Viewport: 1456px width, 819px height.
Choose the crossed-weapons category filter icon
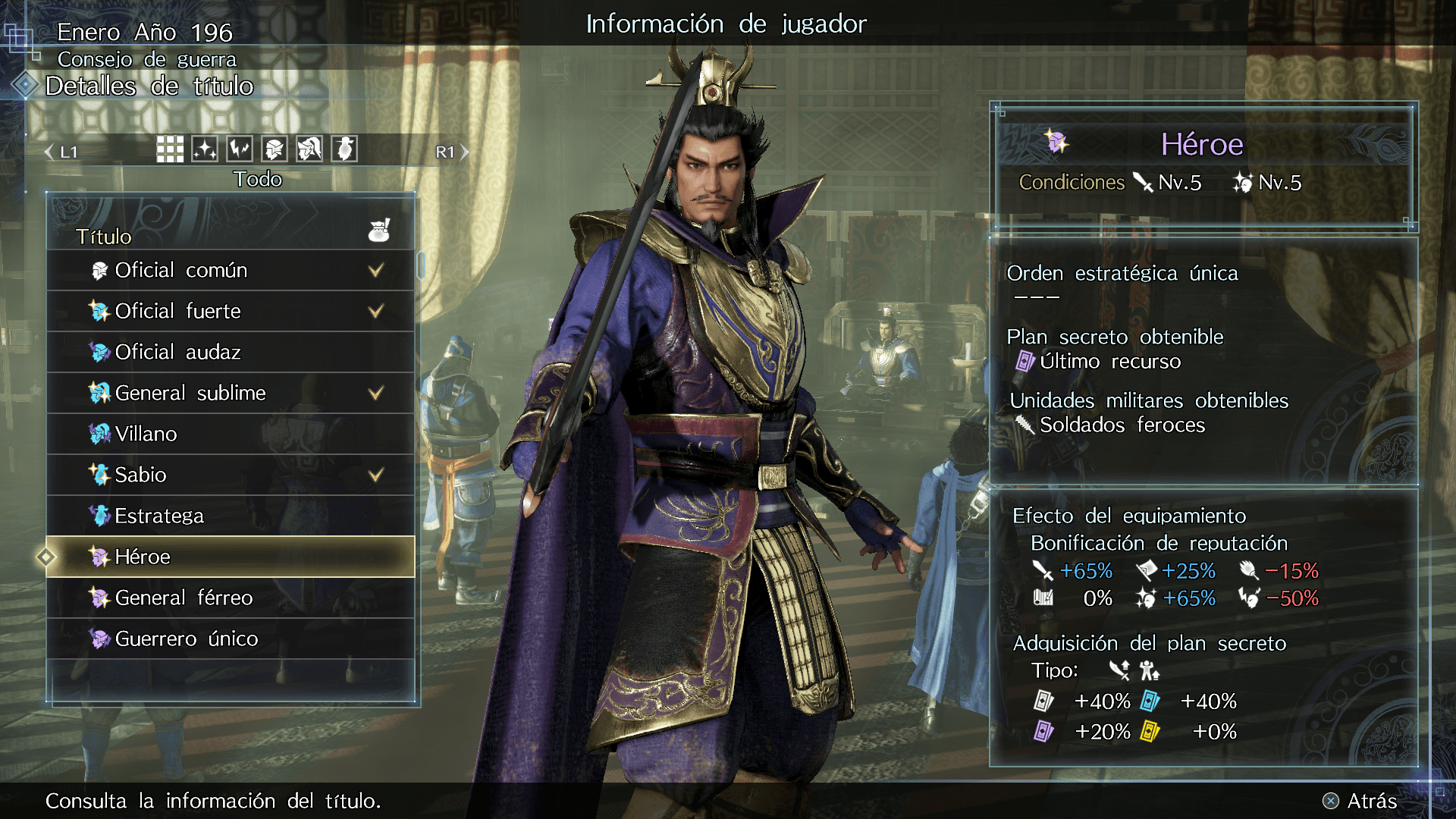point(240,149)
